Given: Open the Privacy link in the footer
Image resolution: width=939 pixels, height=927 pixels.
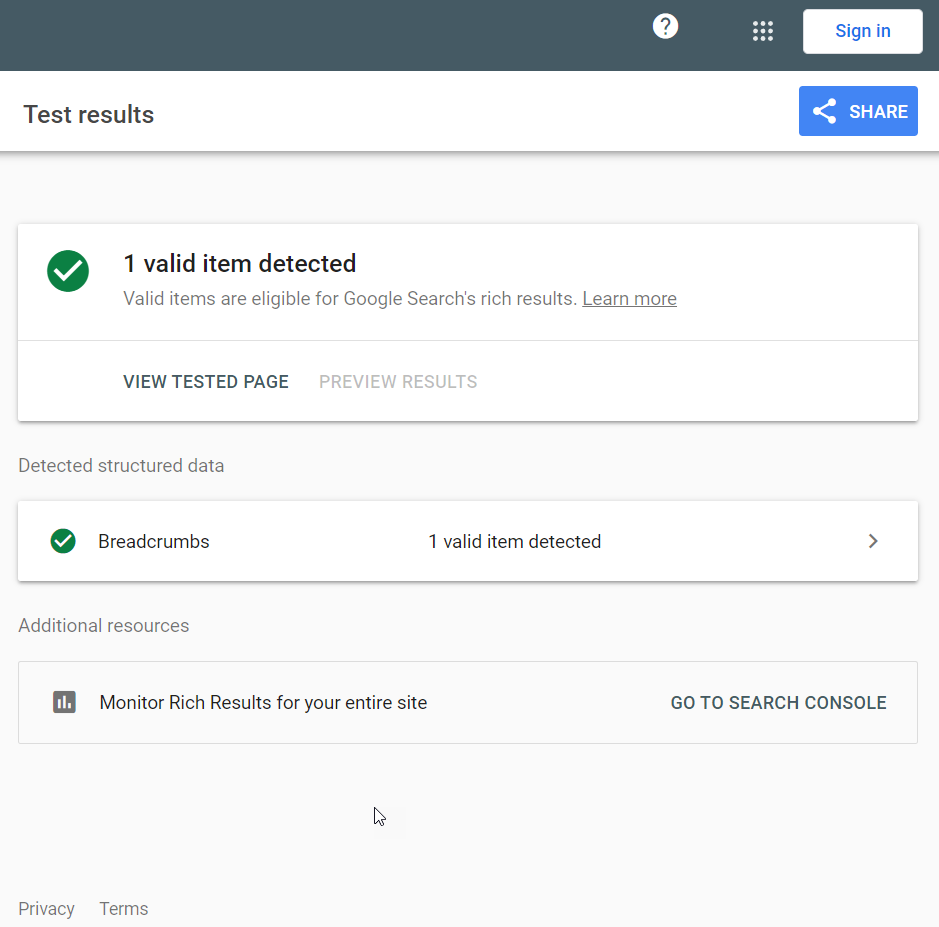Looking at the screenshot, I should (x=46, y=909).
